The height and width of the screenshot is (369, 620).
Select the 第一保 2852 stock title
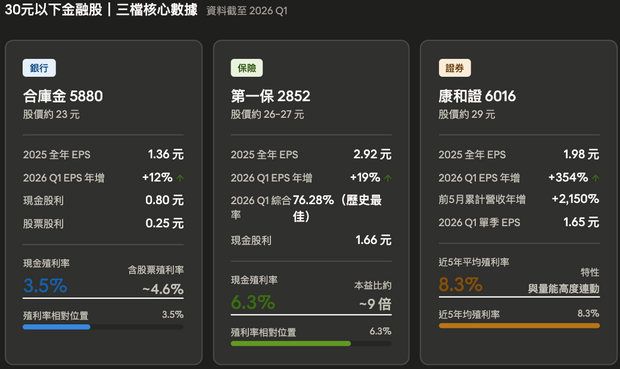click(270, 96)
